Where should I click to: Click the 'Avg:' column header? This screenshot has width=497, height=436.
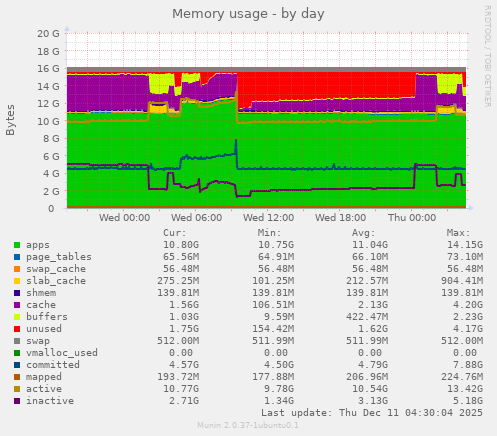pyautogui.click(x=364, y=233)
